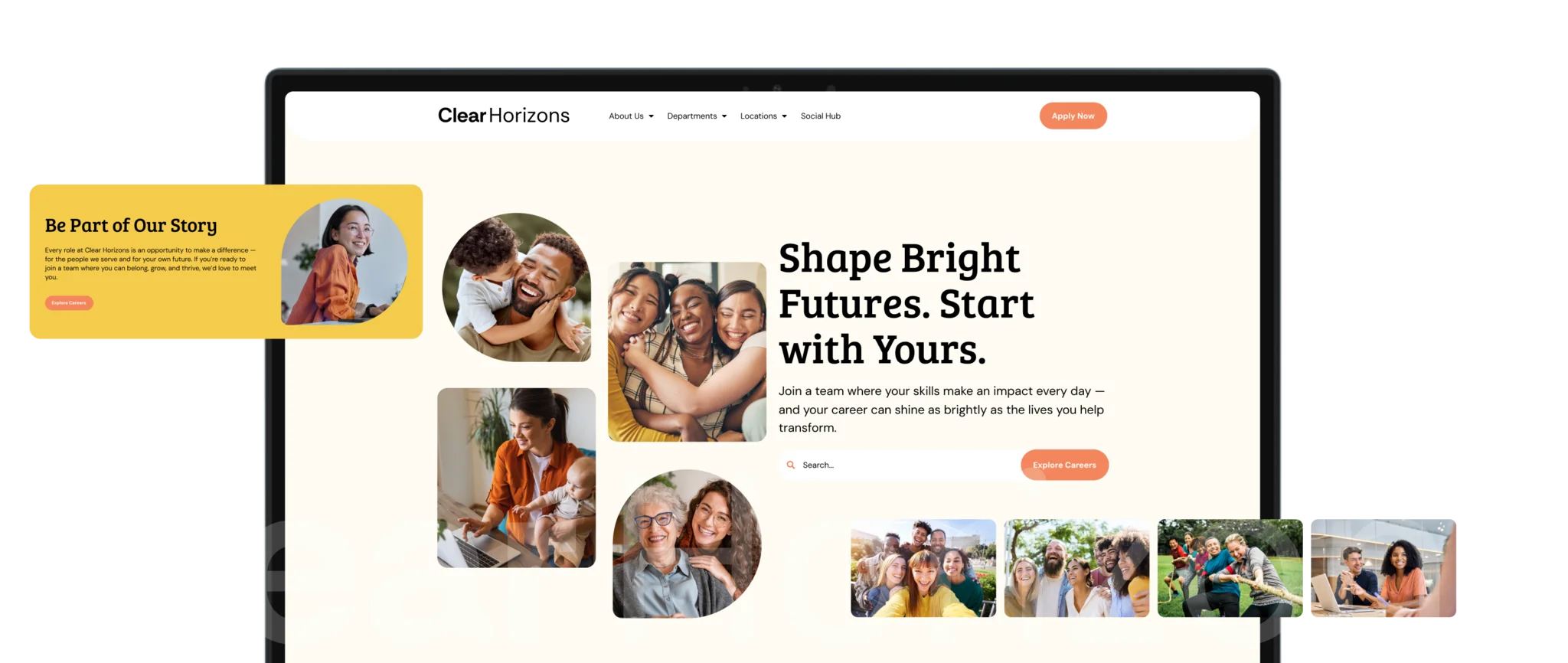Click the orange Explore Careers search button

pyautogui.click(x=1064, y=465)
